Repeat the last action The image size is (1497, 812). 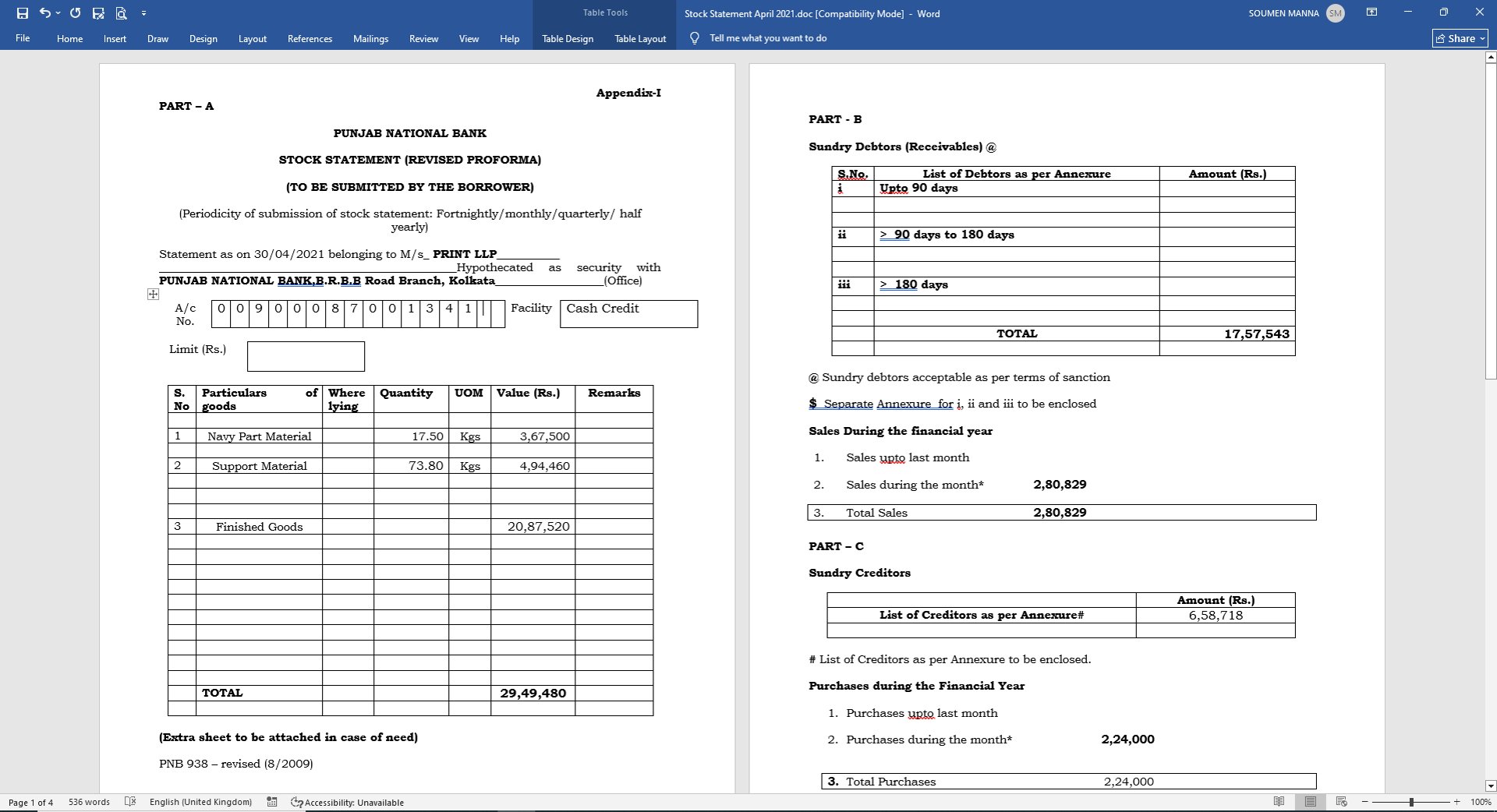click(75, 13)
